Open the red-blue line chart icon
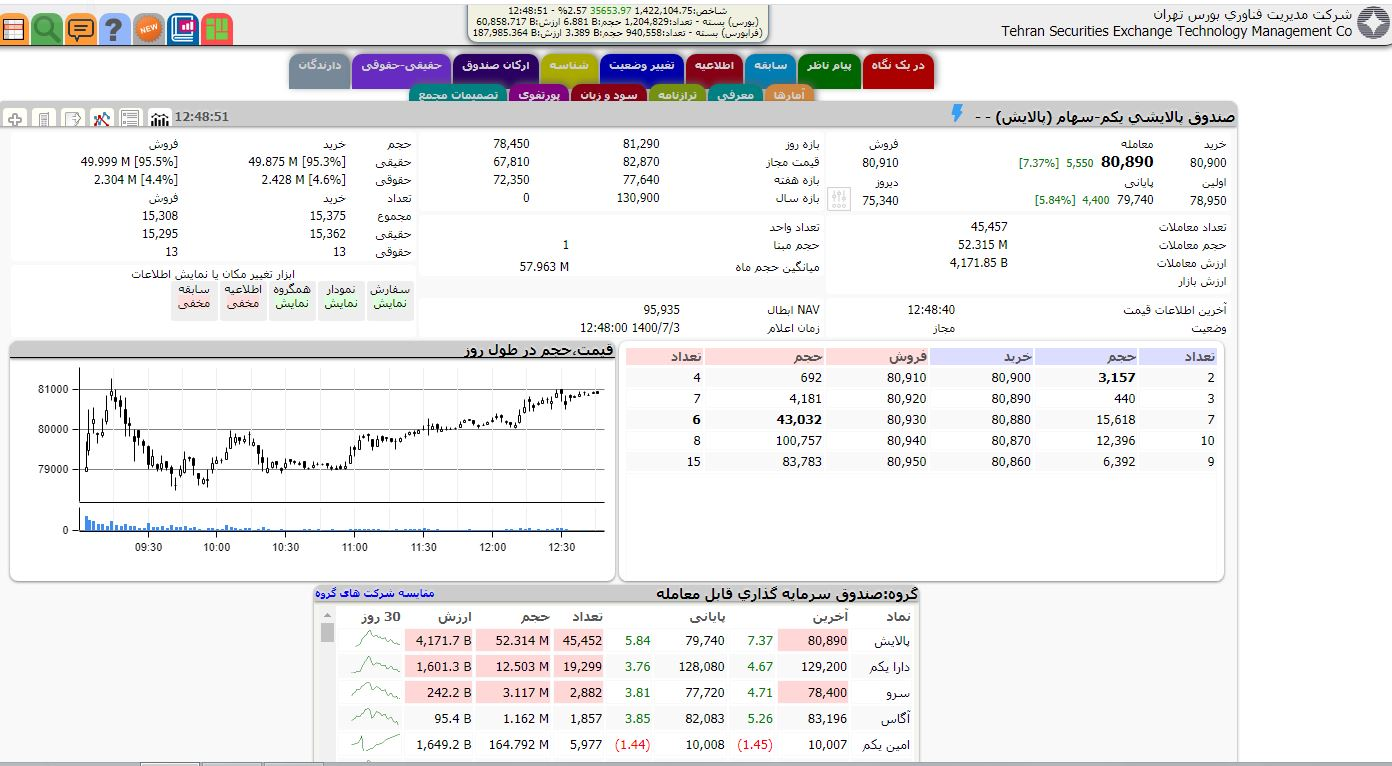The image size is (1392, 766). click(101, 119)
